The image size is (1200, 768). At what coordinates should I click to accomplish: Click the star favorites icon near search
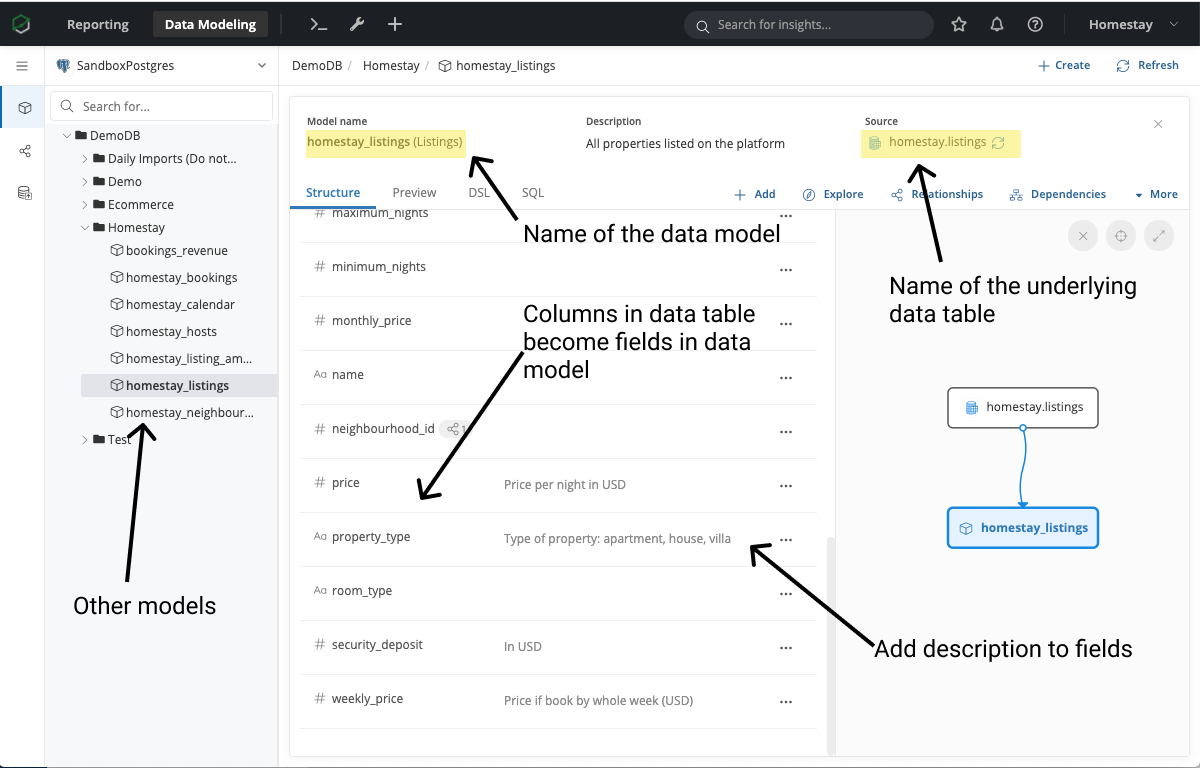click(958, 24)
